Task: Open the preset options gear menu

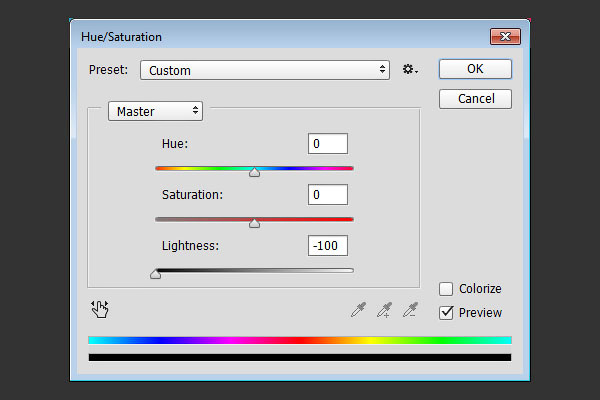Action: click(410, 70)
